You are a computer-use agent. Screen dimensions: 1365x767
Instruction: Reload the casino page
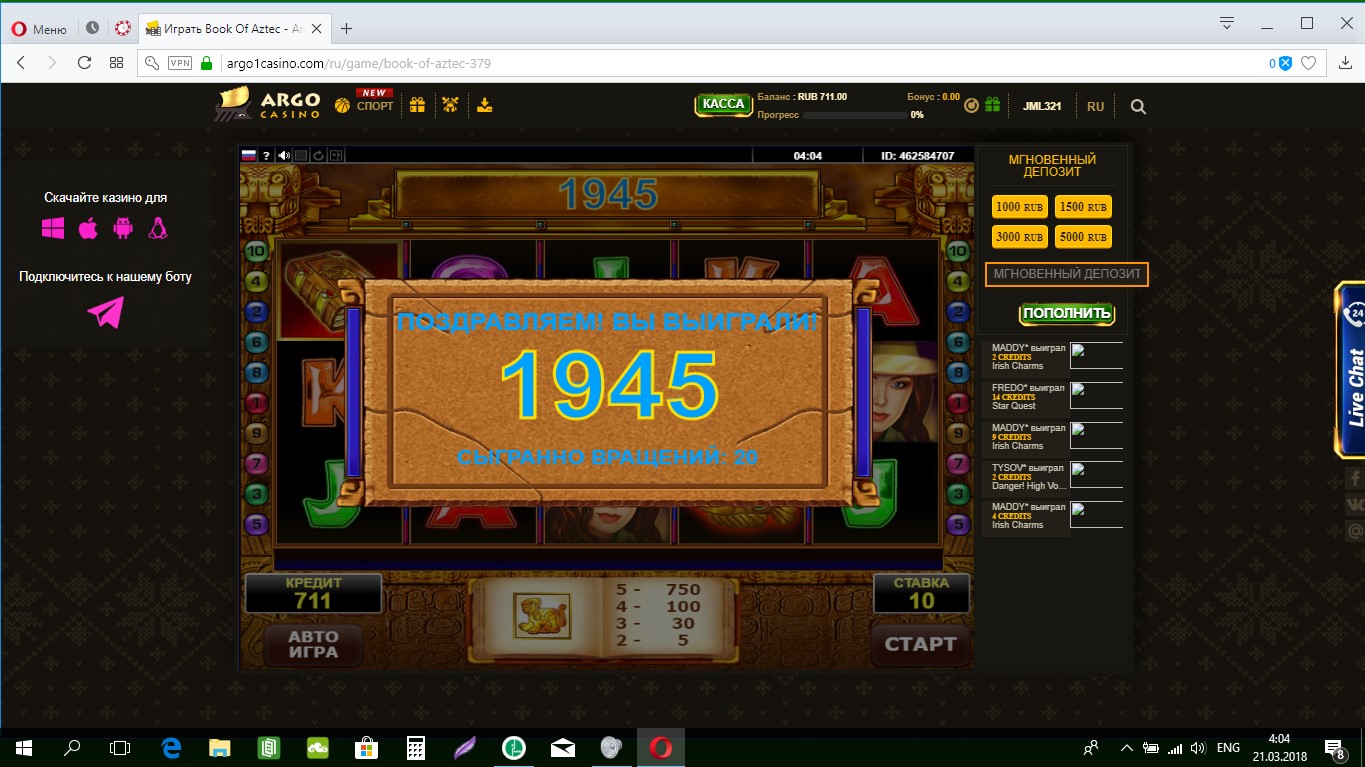coord(85,63)
